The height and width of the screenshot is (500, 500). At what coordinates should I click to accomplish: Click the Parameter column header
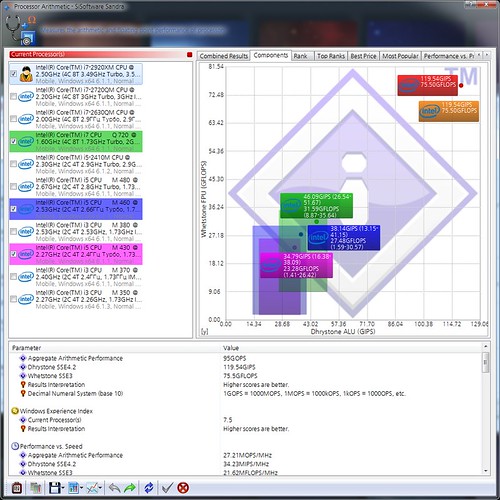tap(114, 348)
